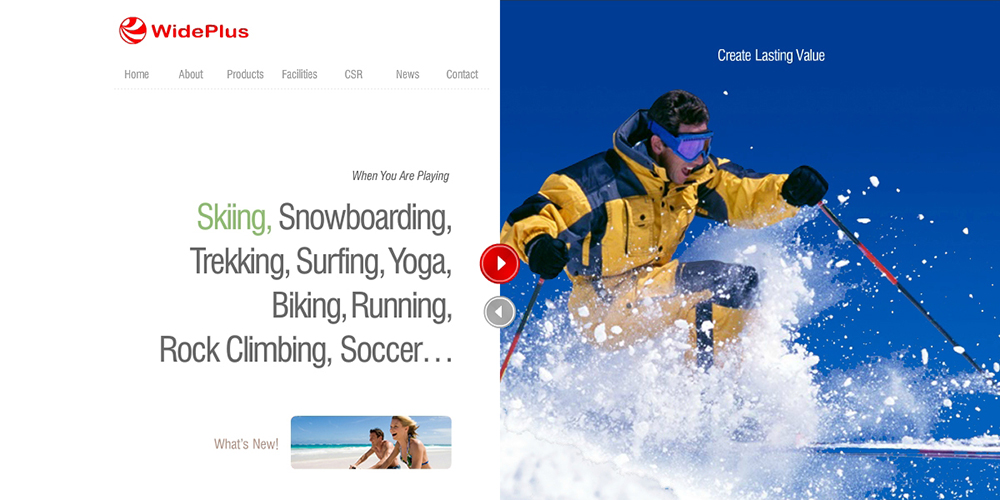
Task: Open the Contact page link
Action: pyautogui.click(x=462, y=74)
